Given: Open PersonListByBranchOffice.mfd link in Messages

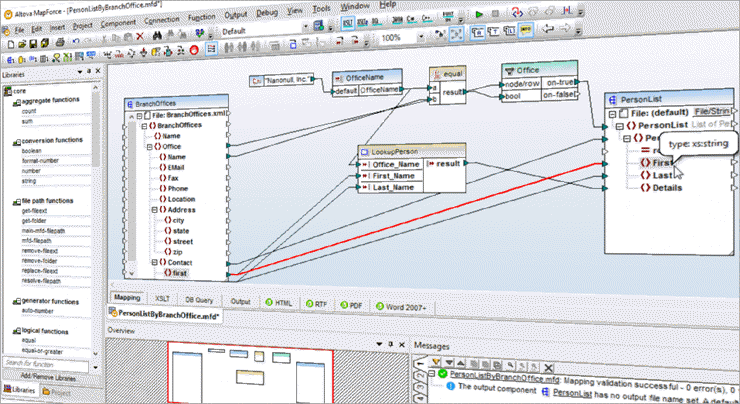Looking at the screenshot, I should pos(504,376).
